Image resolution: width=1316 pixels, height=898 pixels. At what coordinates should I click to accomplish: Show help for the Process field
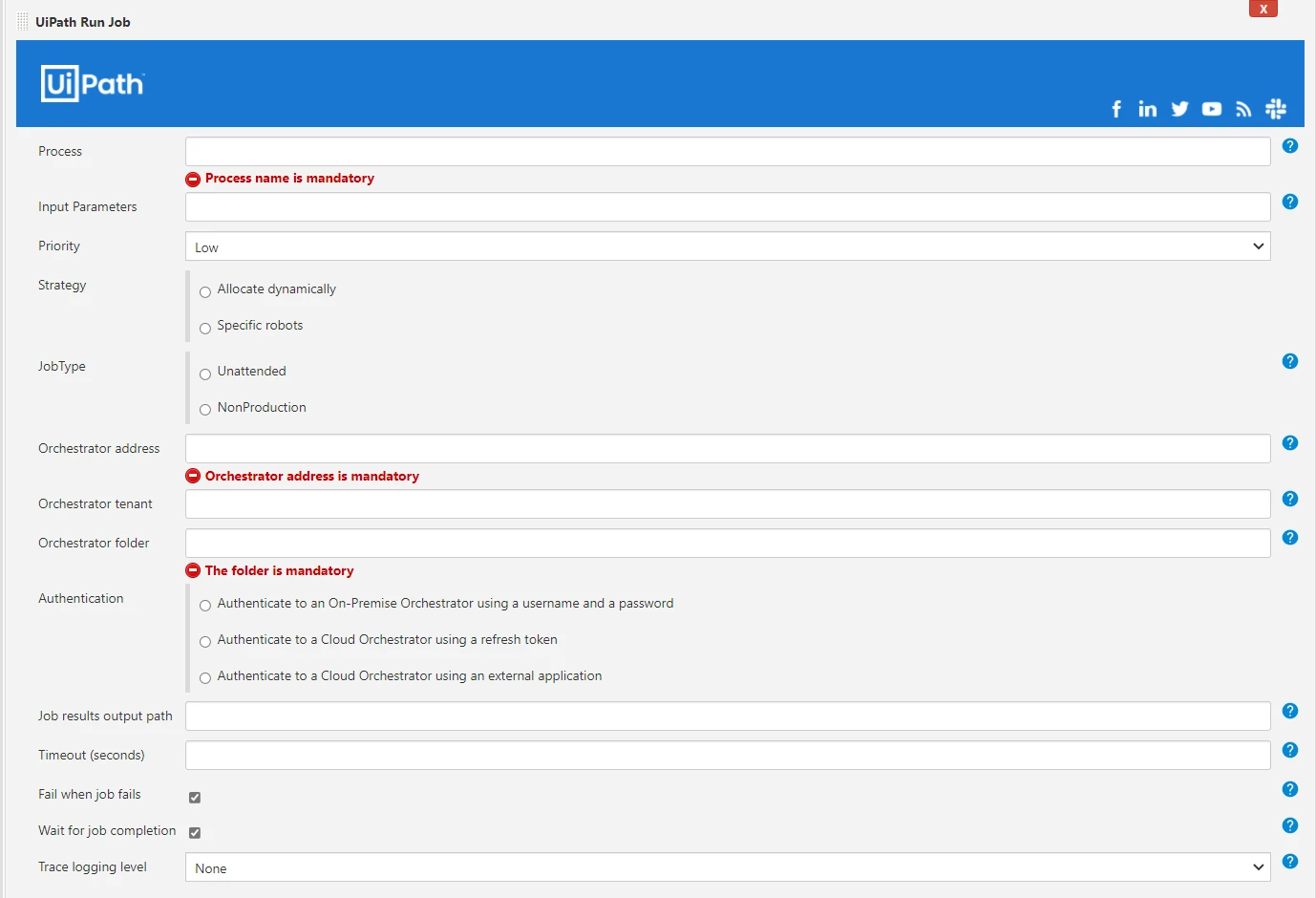click(1290, 146)
